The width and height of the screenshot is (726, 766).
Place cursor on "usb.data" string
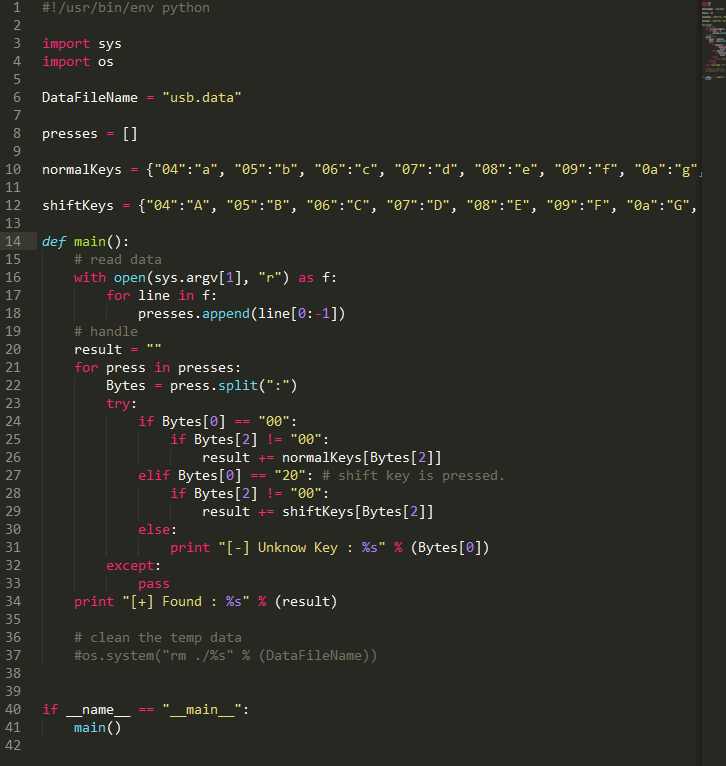202,98
